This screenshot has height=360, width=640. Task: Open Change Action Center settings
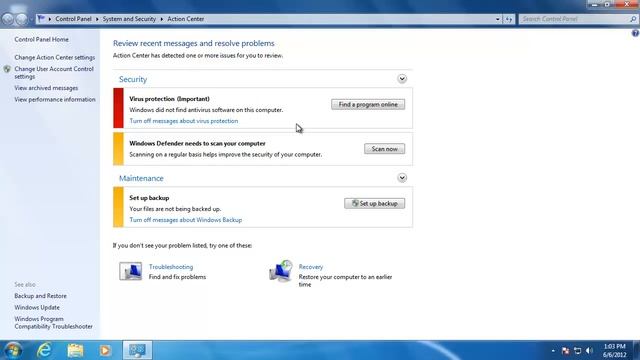tap(55, 58)
